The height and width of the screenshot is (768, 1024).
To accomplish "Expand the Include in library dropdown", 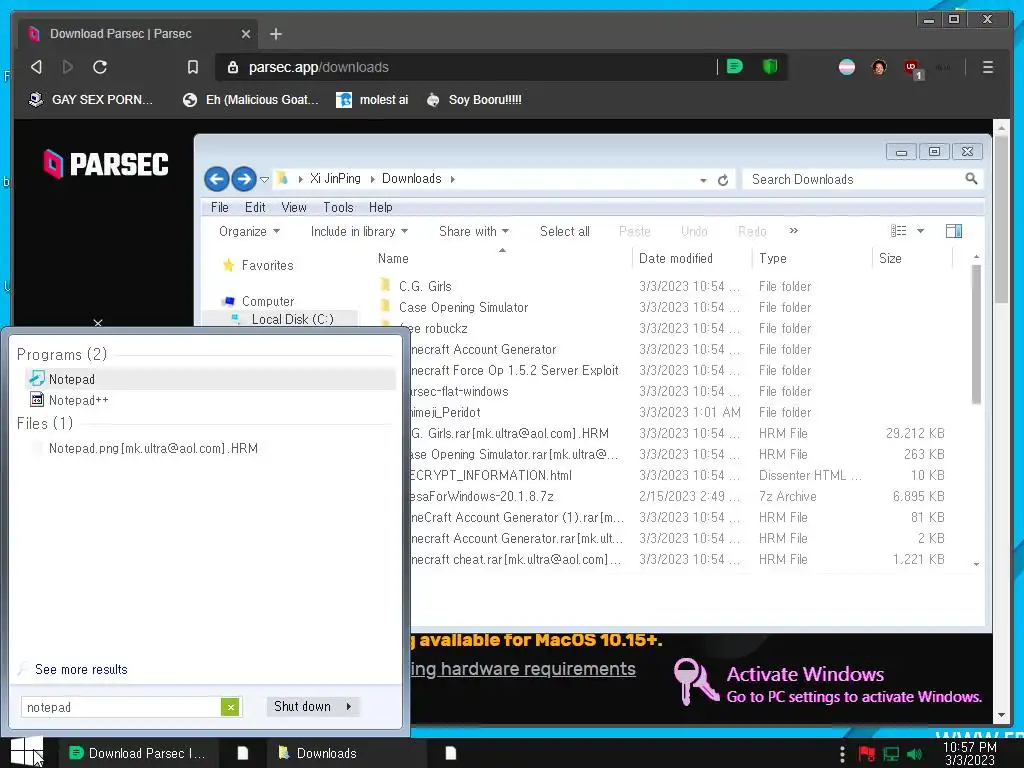I will pyautogui.click(x=359, y=231).
